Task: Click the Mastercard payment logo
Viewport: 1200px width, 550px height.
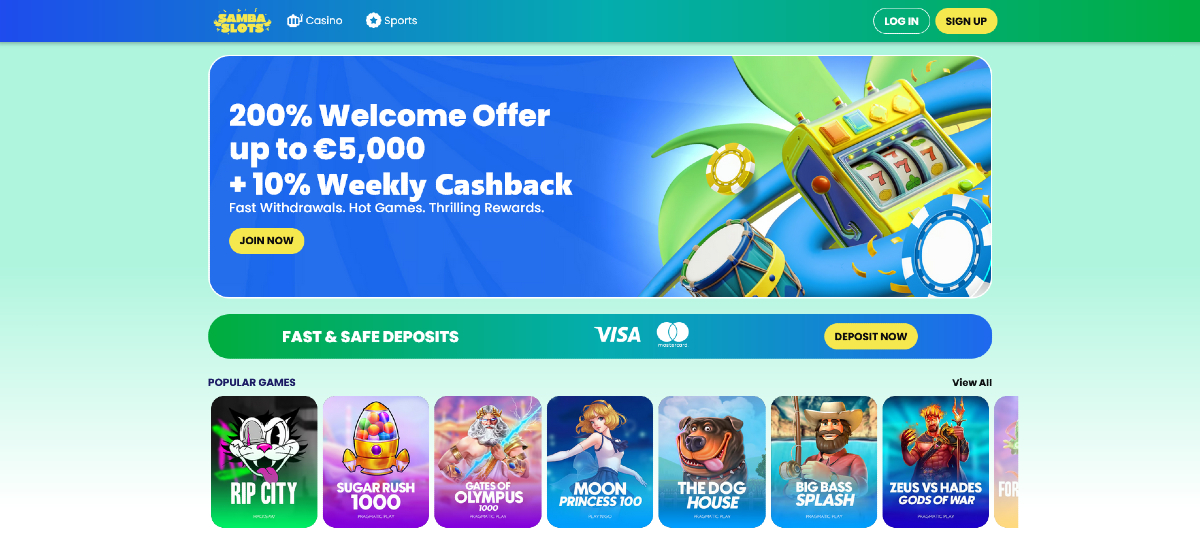Action: (x=672, y=335)
